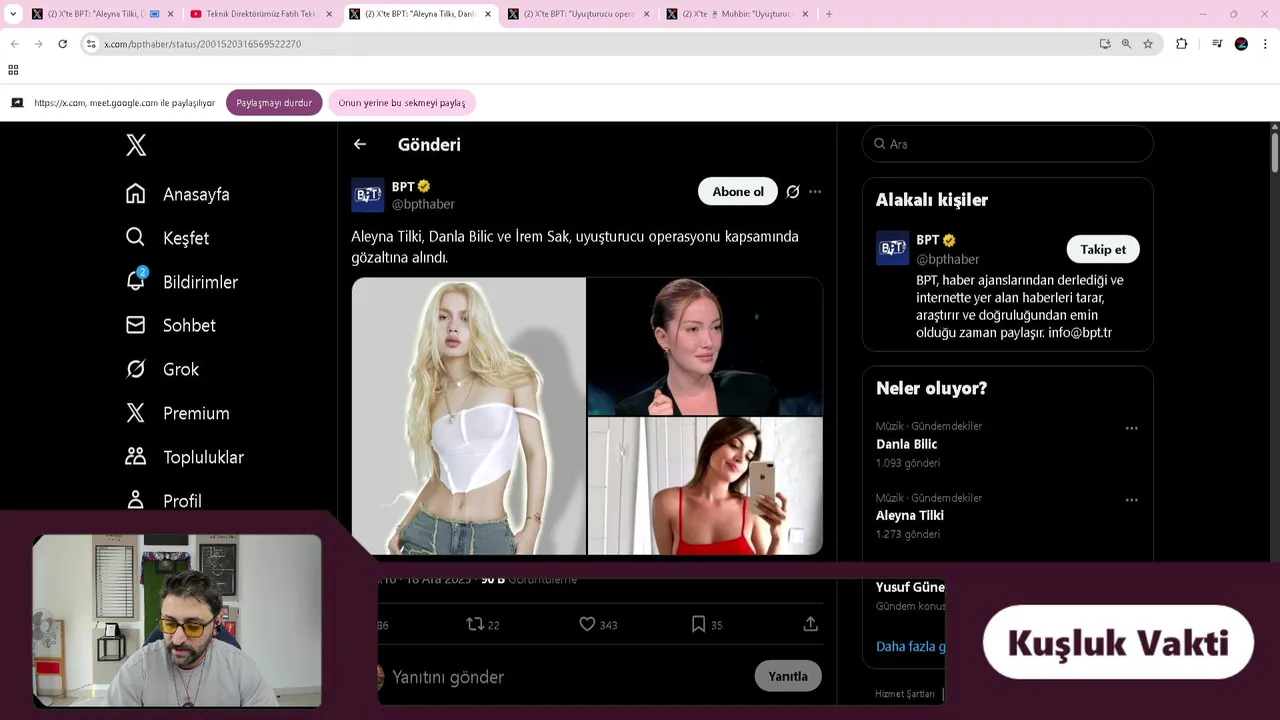Open more options for Danla Bilic trend
1280x720 pixels.
point(1132,428)
